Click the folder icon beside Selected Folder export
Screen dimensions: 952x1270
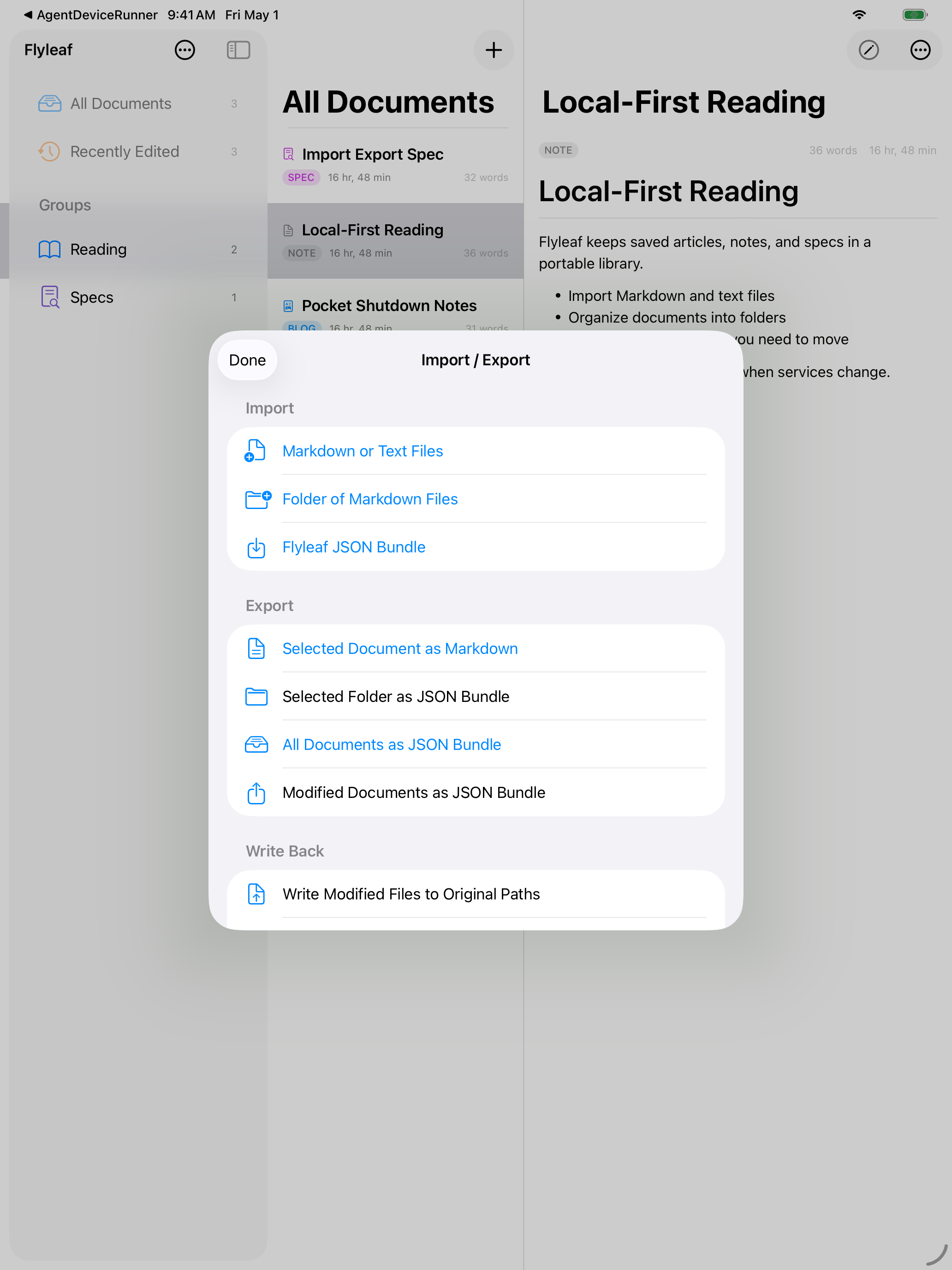click(x=256, y=696)
